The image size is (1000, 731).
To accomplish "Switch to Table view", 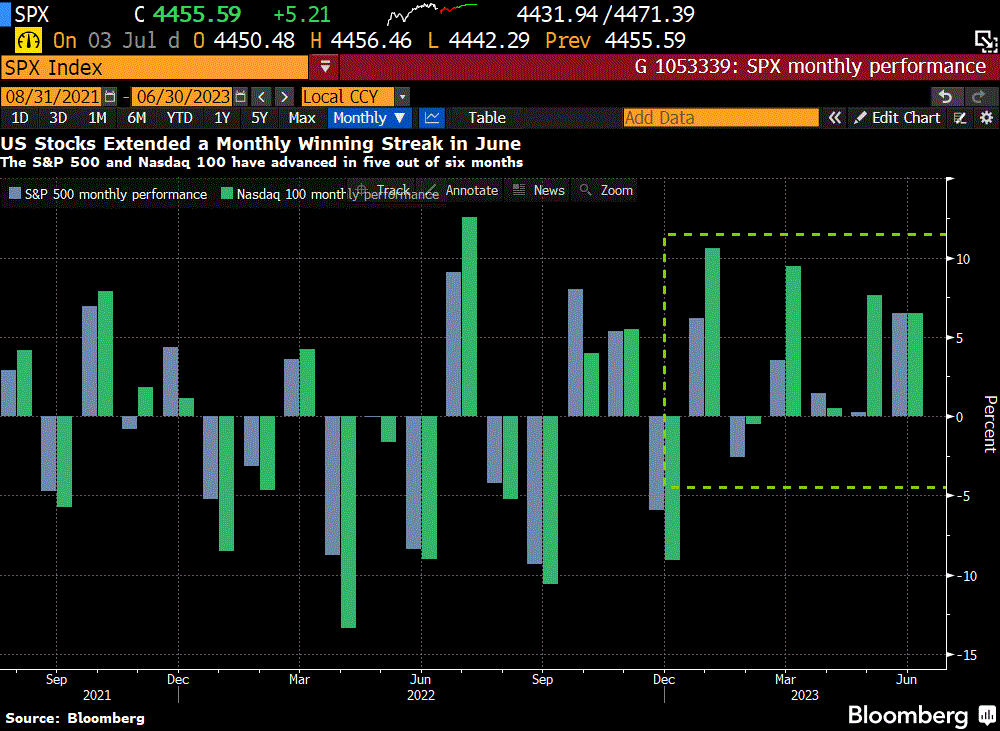I will click(487, 118).
